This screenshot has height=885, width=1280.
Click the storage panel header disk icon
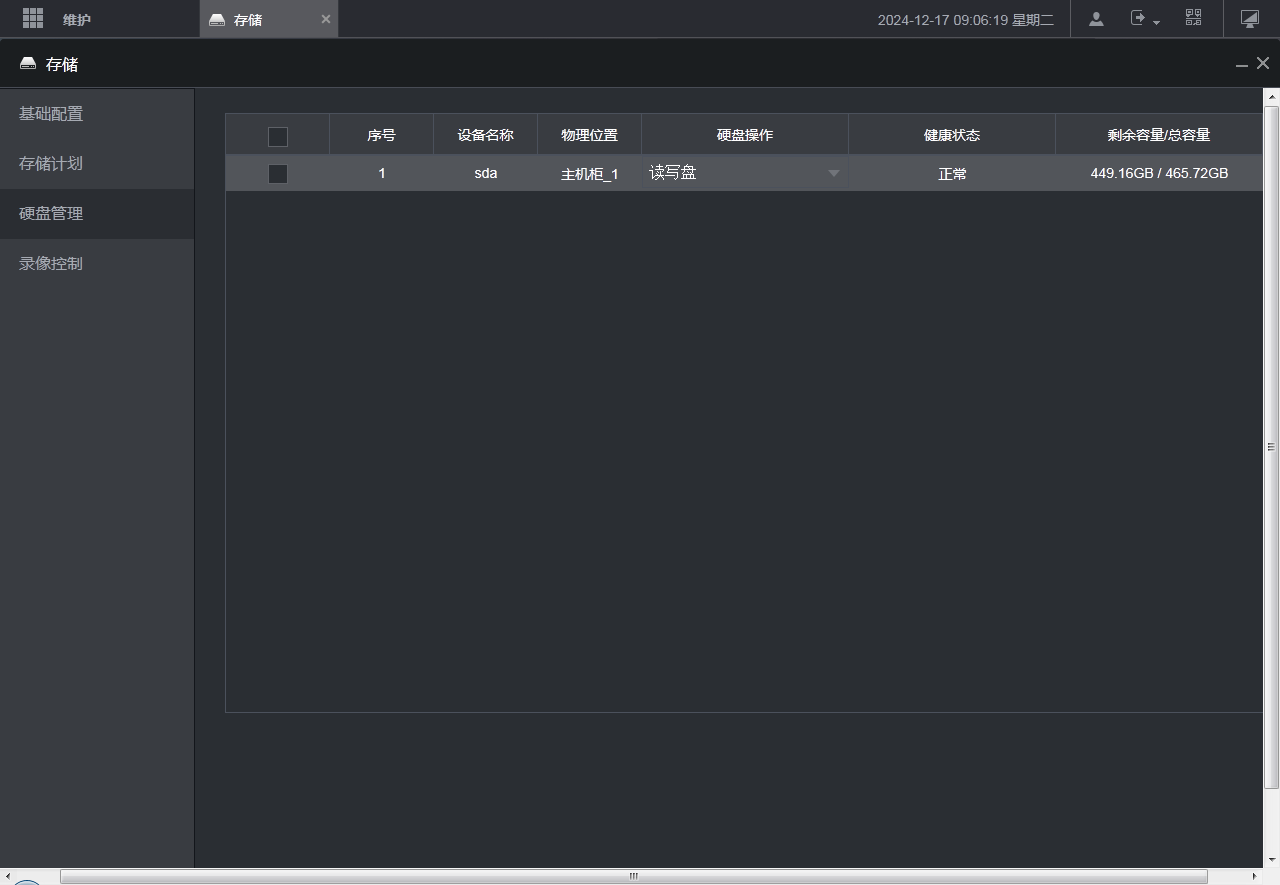(28, 64)
